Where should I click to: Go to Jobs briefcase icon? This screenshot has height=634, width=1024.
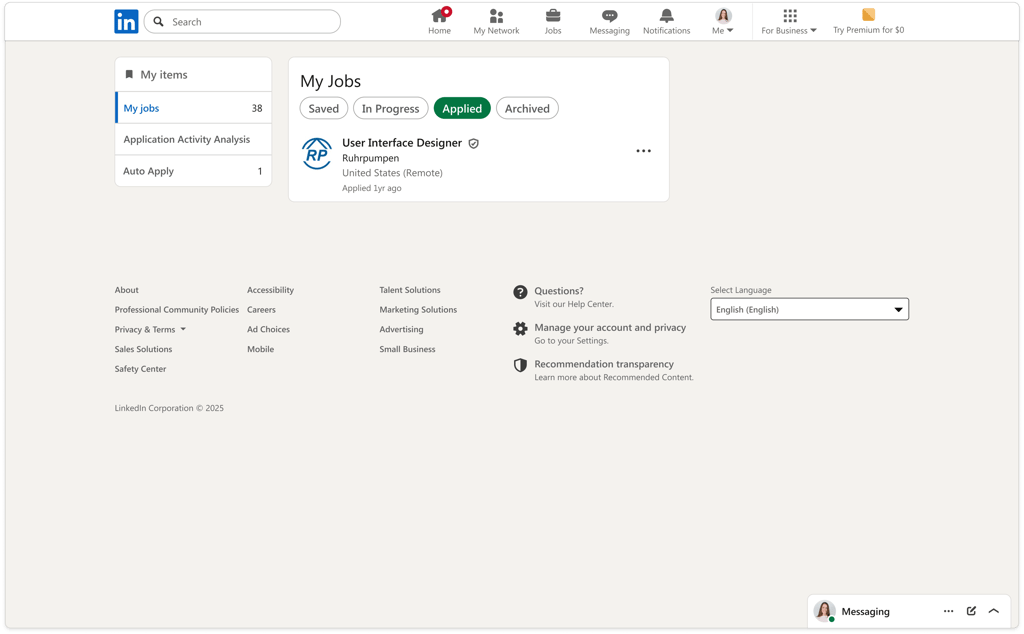(x=553, y=16)
